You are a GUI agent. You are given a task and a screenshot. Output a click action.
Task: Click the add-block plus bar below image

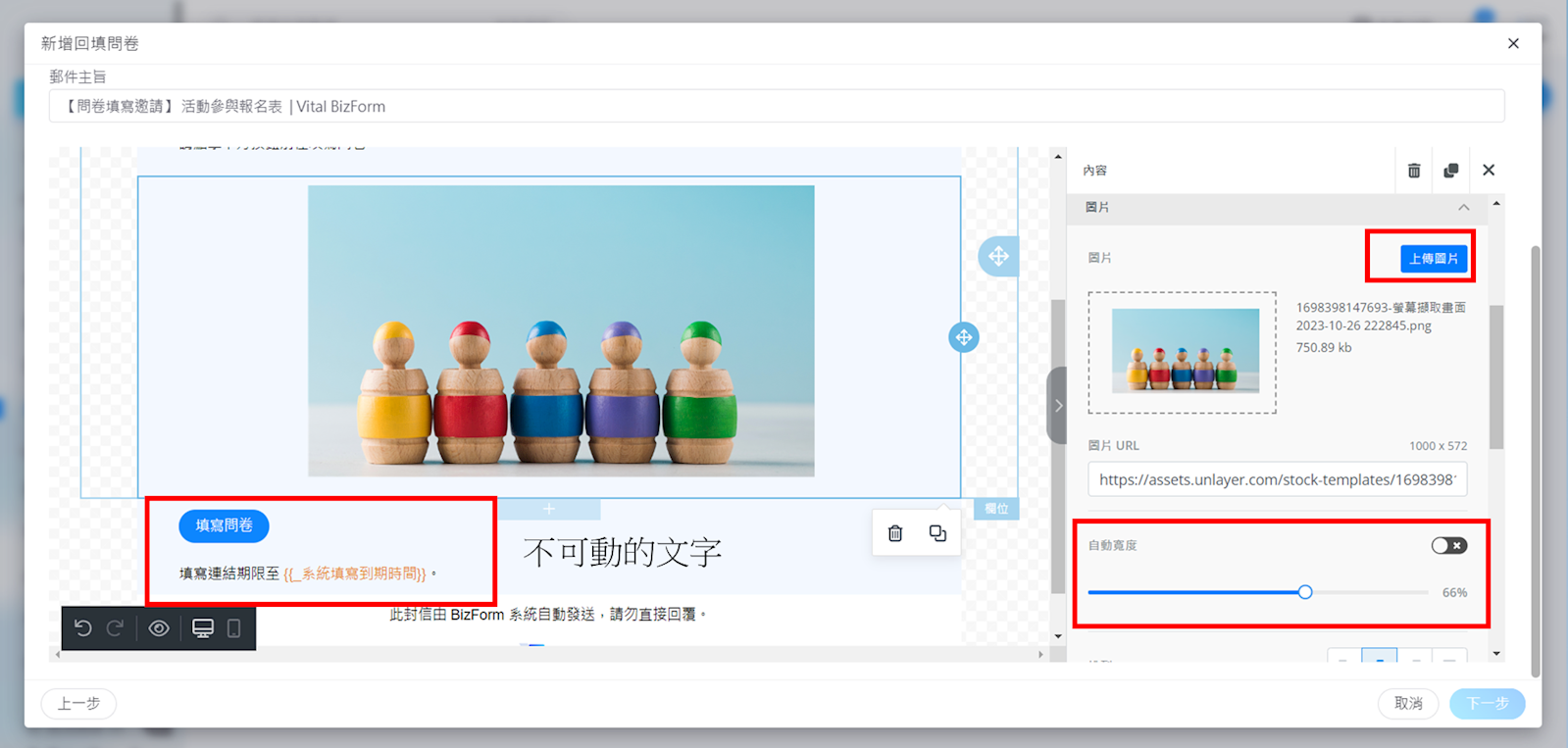pos(549,509)
